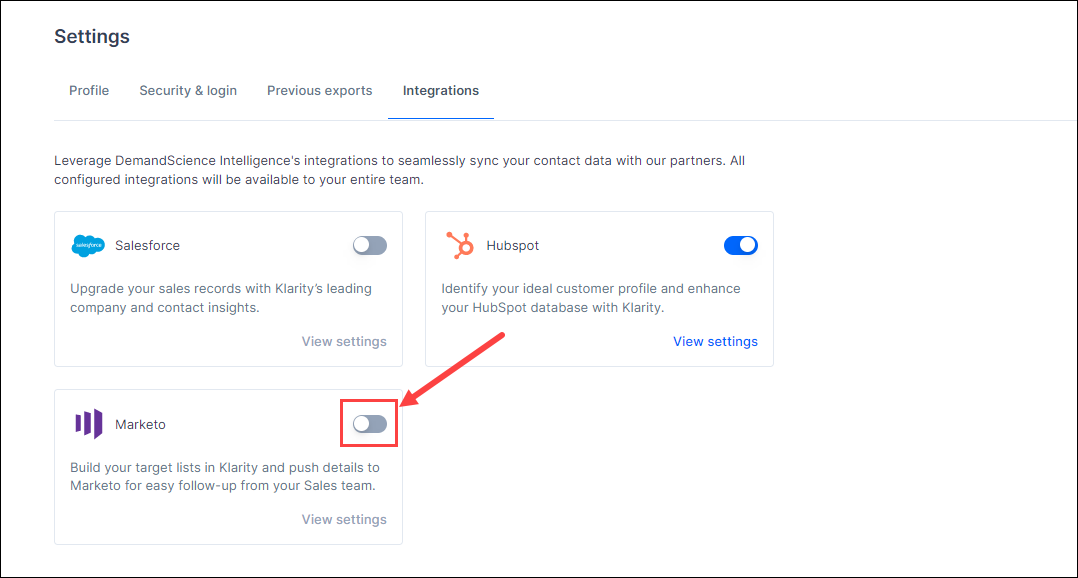Open View settings for Salesforce

(x=344, y=342)
